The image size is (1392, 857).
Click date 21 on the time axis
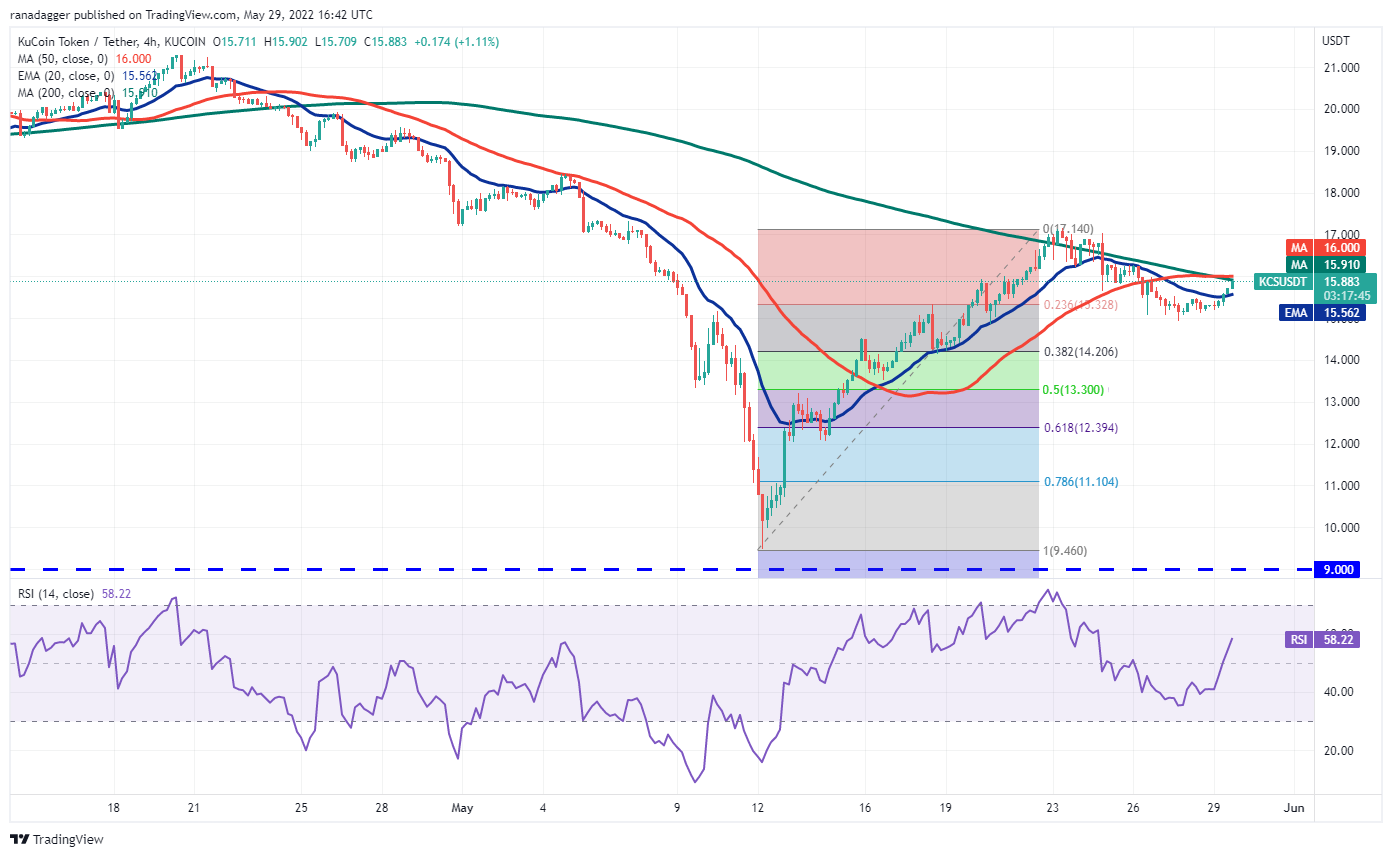click(194, 808)
